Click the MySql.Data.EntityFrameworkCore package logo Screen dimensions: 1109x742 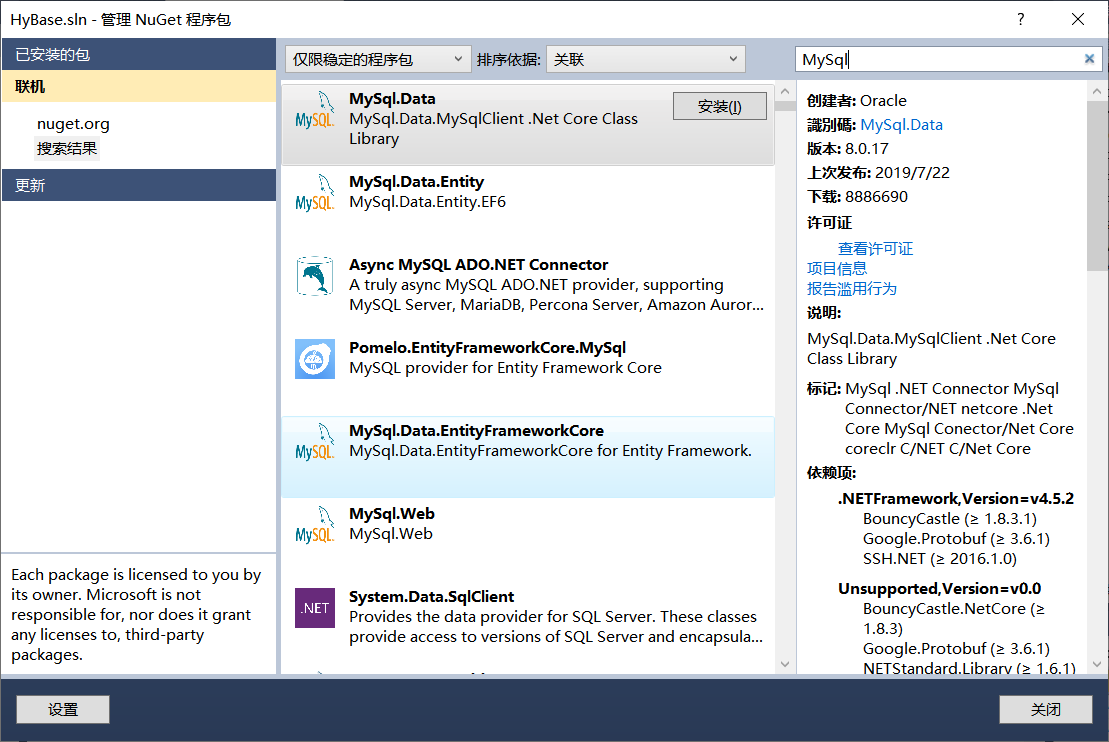click(315, 442)
